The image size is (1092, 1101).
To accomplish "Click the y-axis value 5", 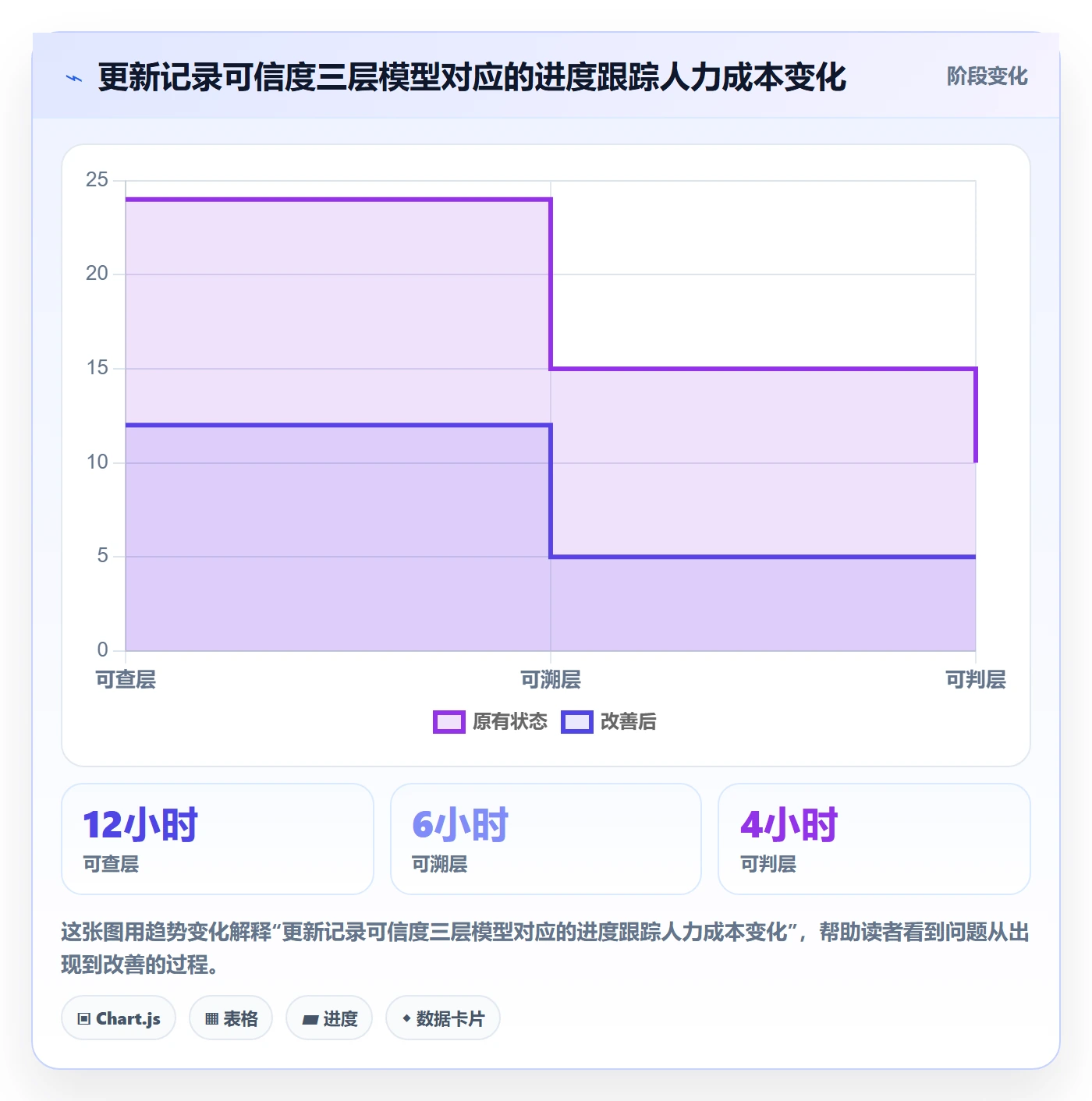I will click(102, 556).
